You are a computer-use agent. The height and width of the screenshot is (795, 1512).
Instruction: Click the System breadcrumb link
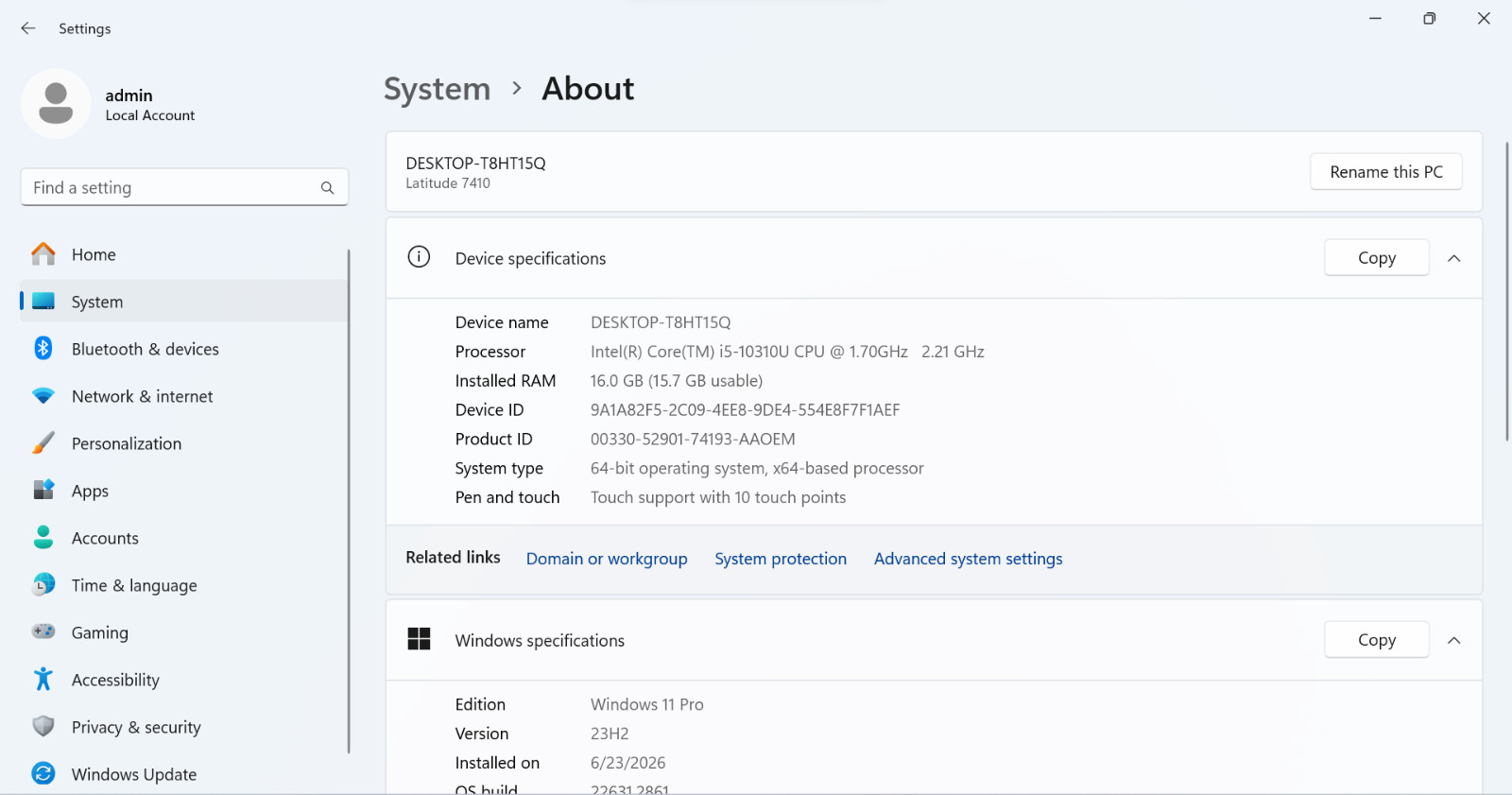pos(438,89)
